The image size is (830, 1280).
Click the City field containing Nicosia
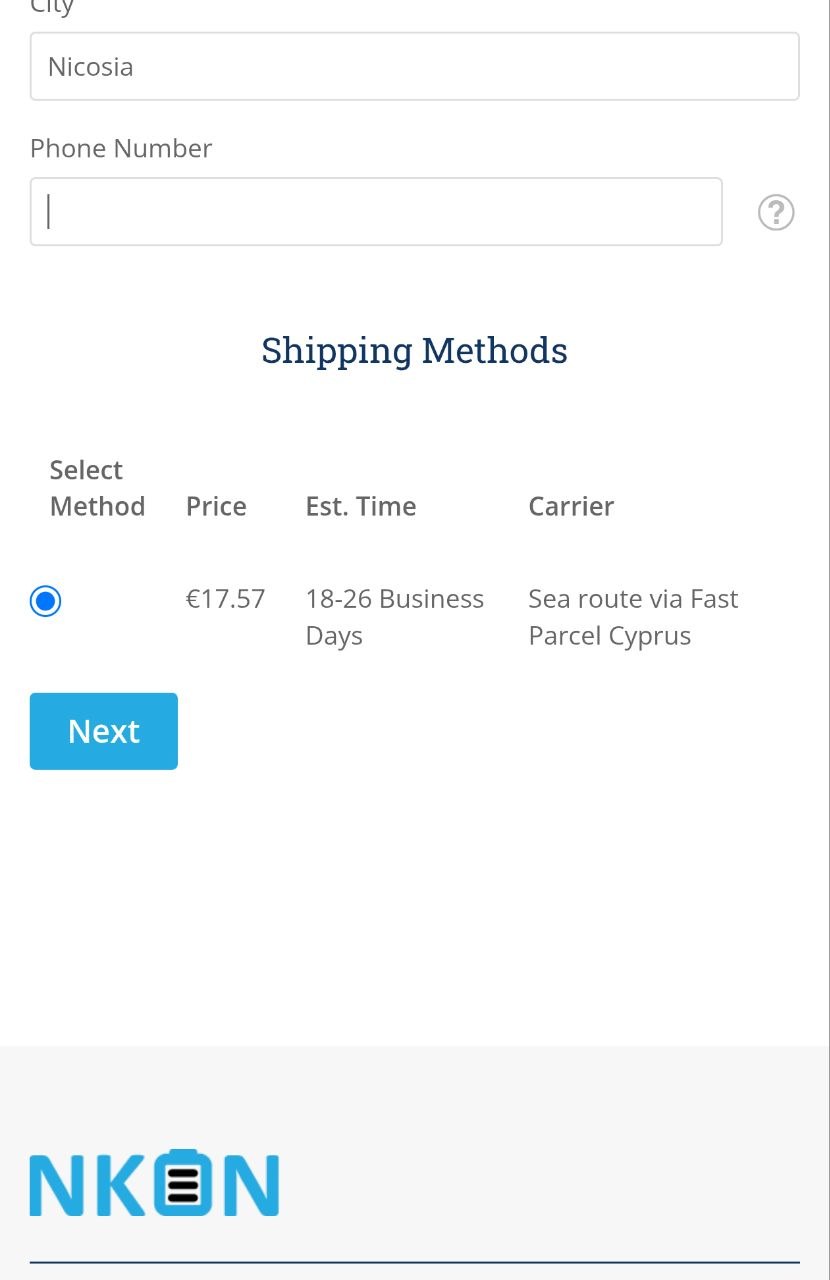pyautogui.click(x=414, y=67)
